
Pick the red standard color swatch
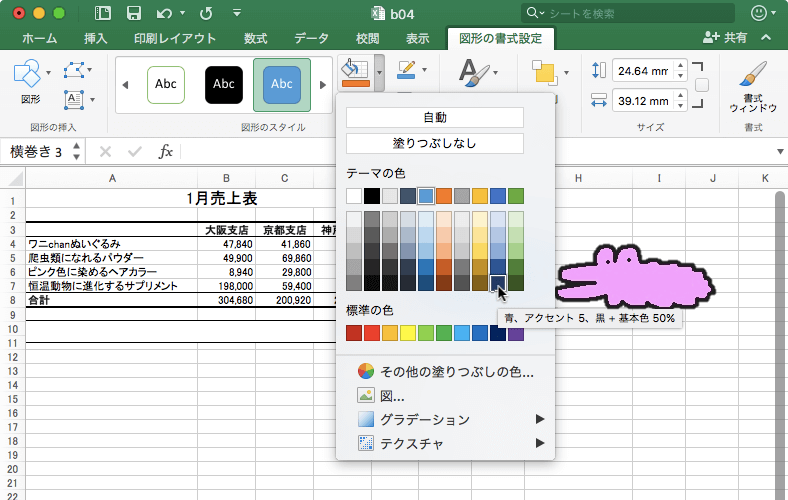coord(372,333)
